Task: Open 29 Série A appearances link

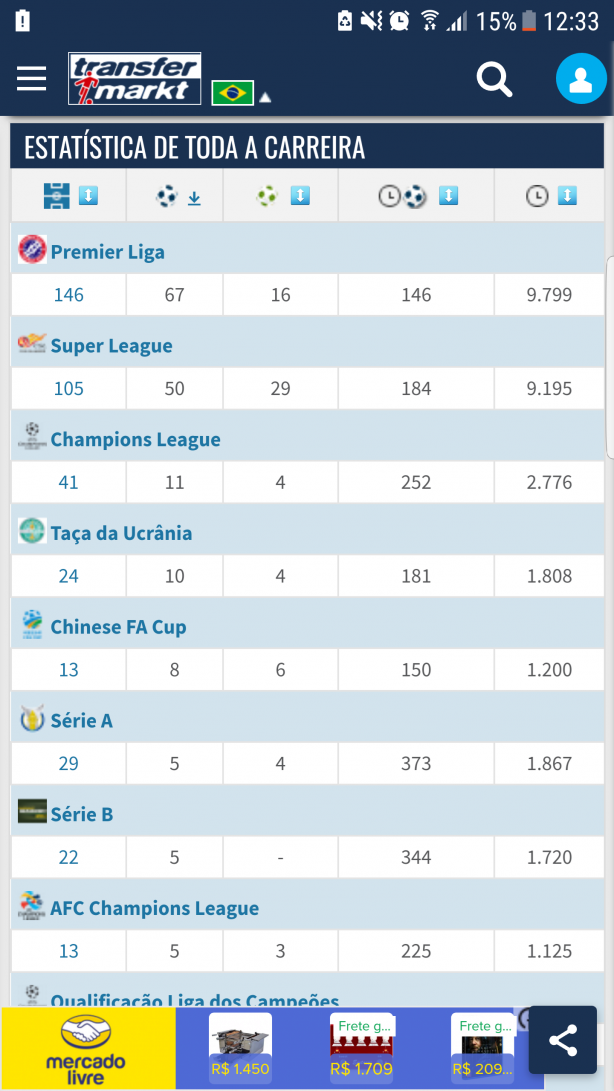Action: (68, 763)
